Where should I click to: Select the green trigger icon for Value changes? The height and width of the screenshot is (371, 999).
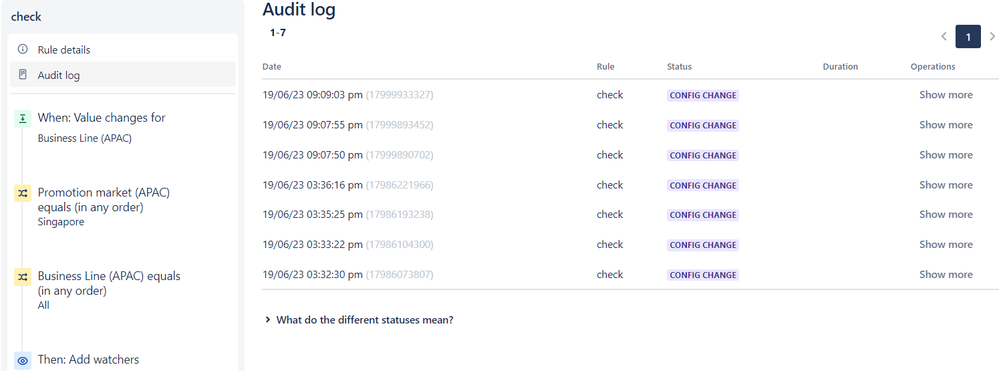(x=23, y=118)
